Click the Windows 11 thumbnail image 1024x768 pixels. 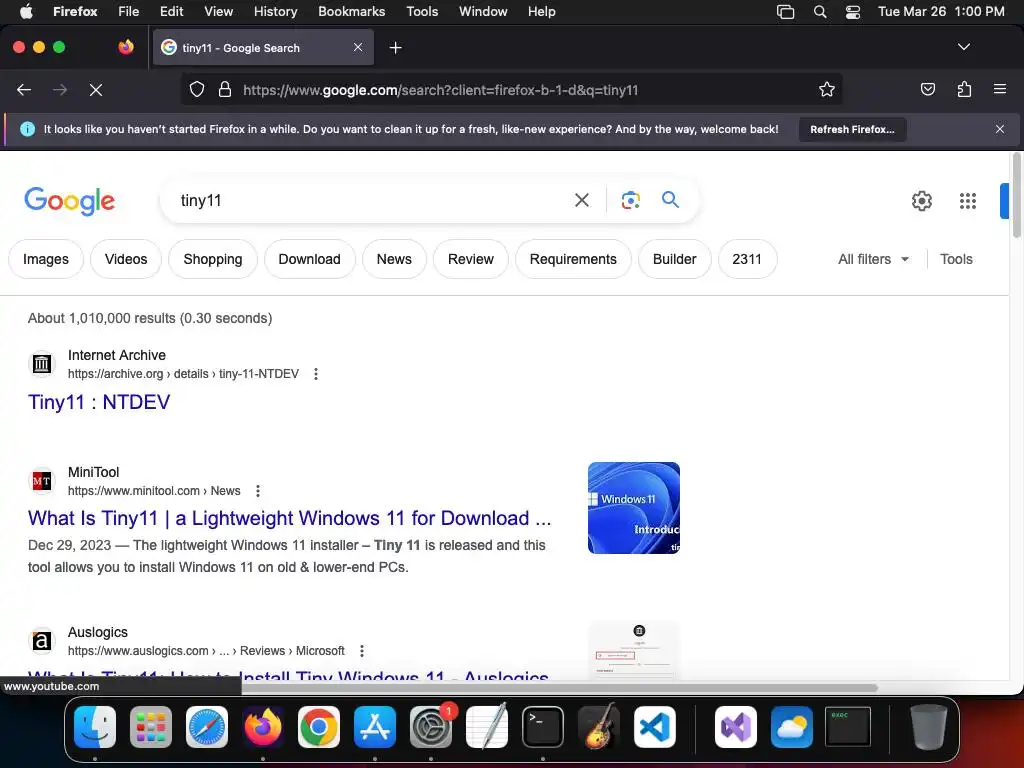pos(633,508)
